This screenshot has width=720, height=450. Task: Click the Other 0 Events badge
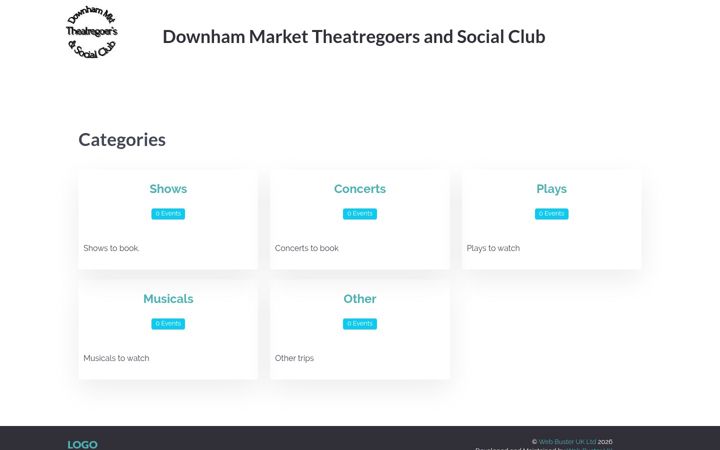coord(360,324)
